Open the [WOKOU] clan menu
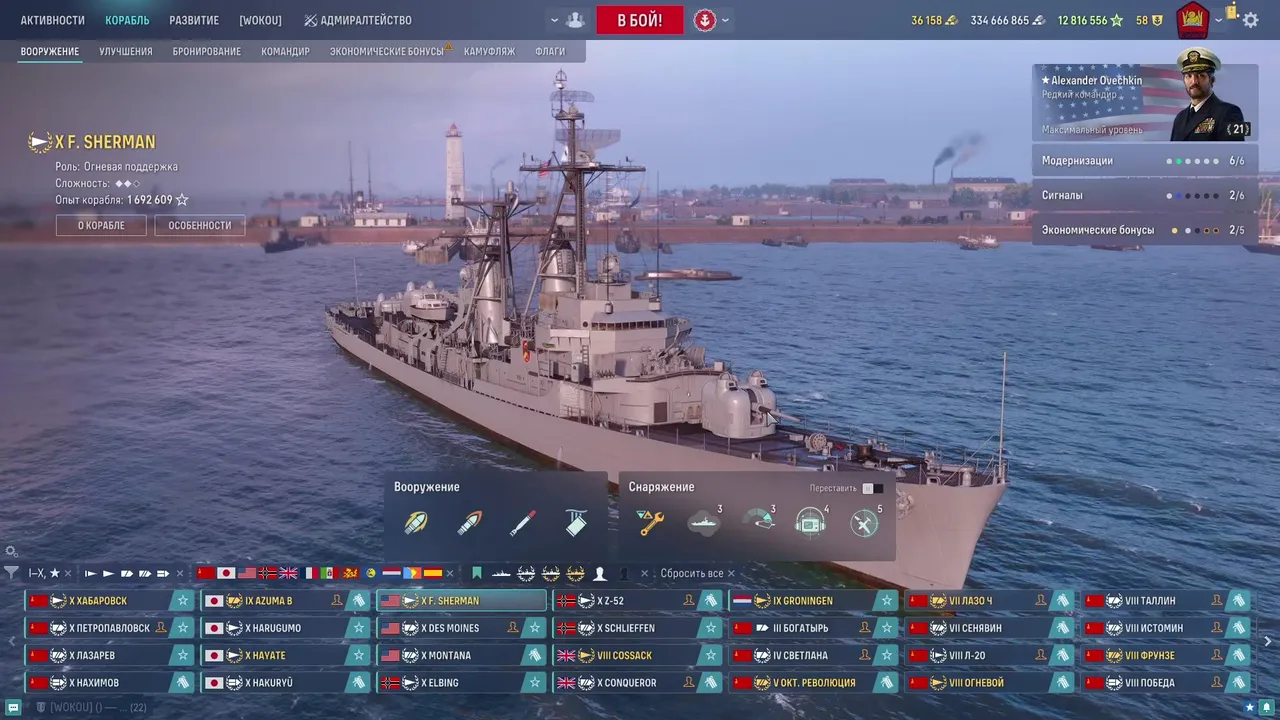The height and width of the screenshot is (720, 1280). (x=260, y=20)
